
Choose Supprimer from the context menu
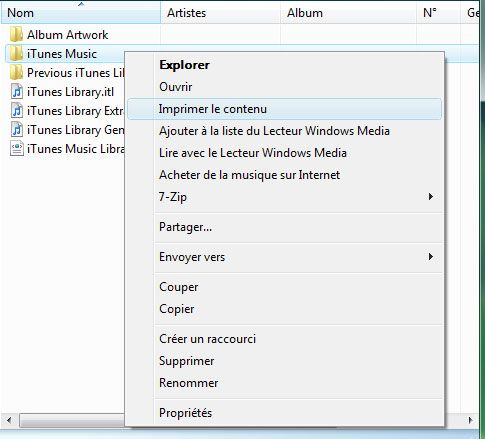(285, 361)
